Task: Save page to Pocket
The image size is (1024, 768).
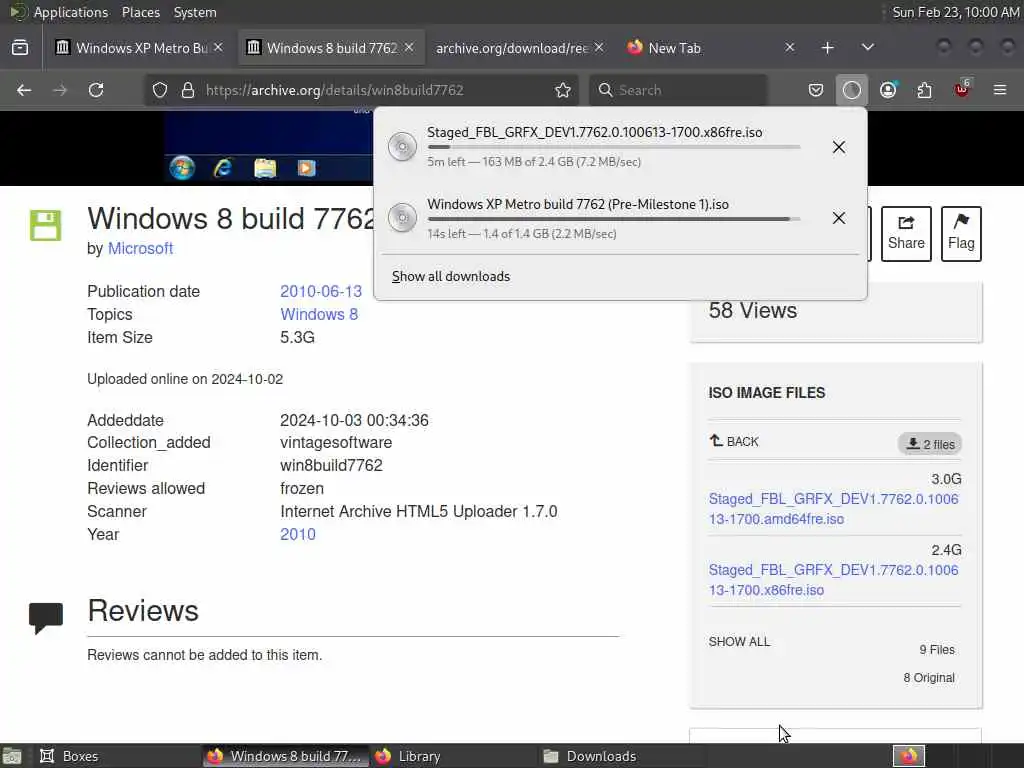Action: pyautogui.click(x=816, y=90)
